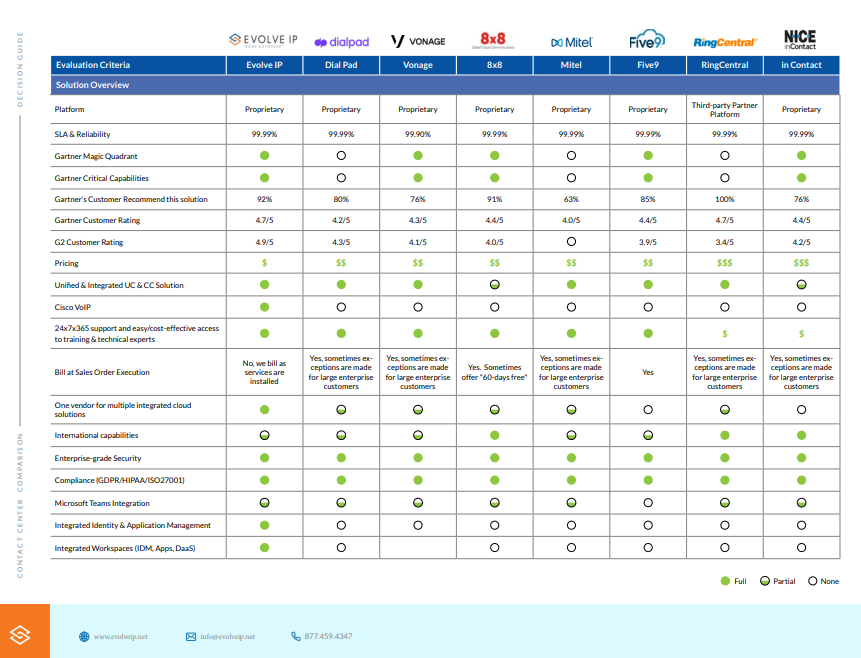Click the Microsoft Teams Integration row label
Screen dimensions: 861x658
(102, 503)
